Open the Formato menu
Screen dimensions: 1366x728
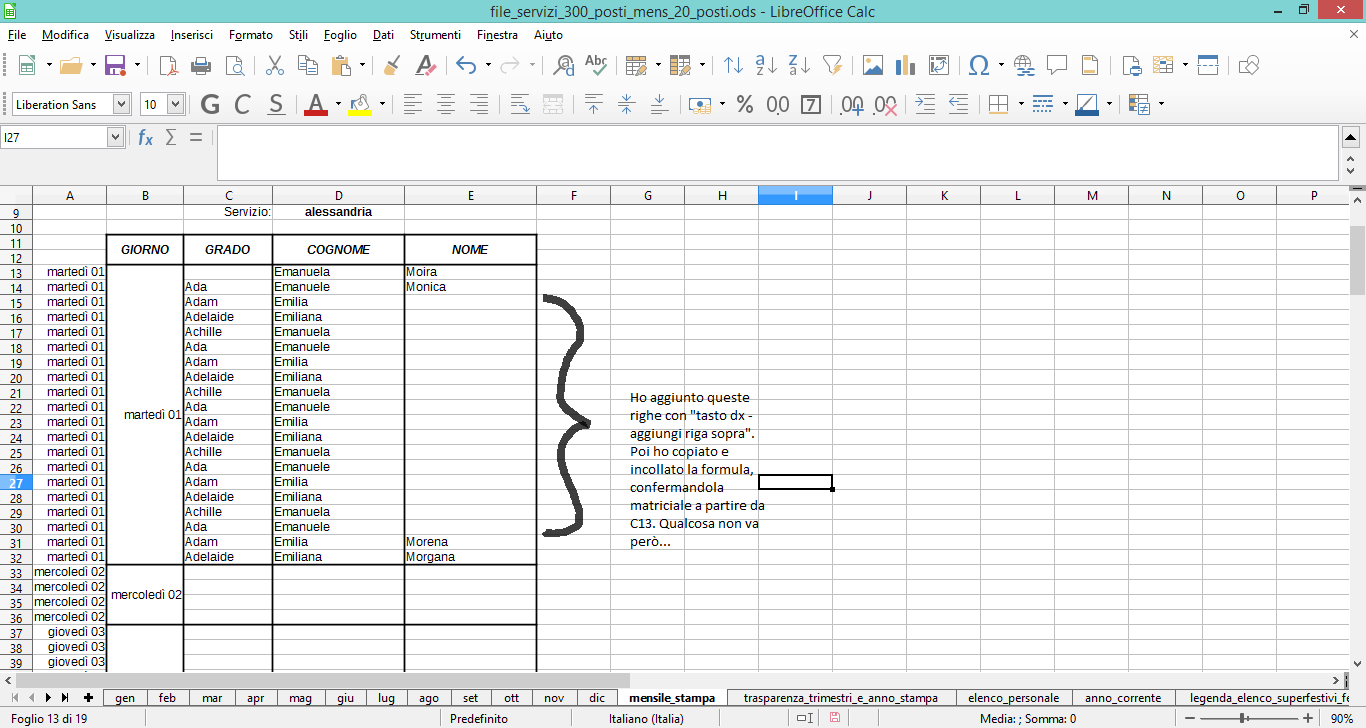pyautogui.click(x=250, y=35)
